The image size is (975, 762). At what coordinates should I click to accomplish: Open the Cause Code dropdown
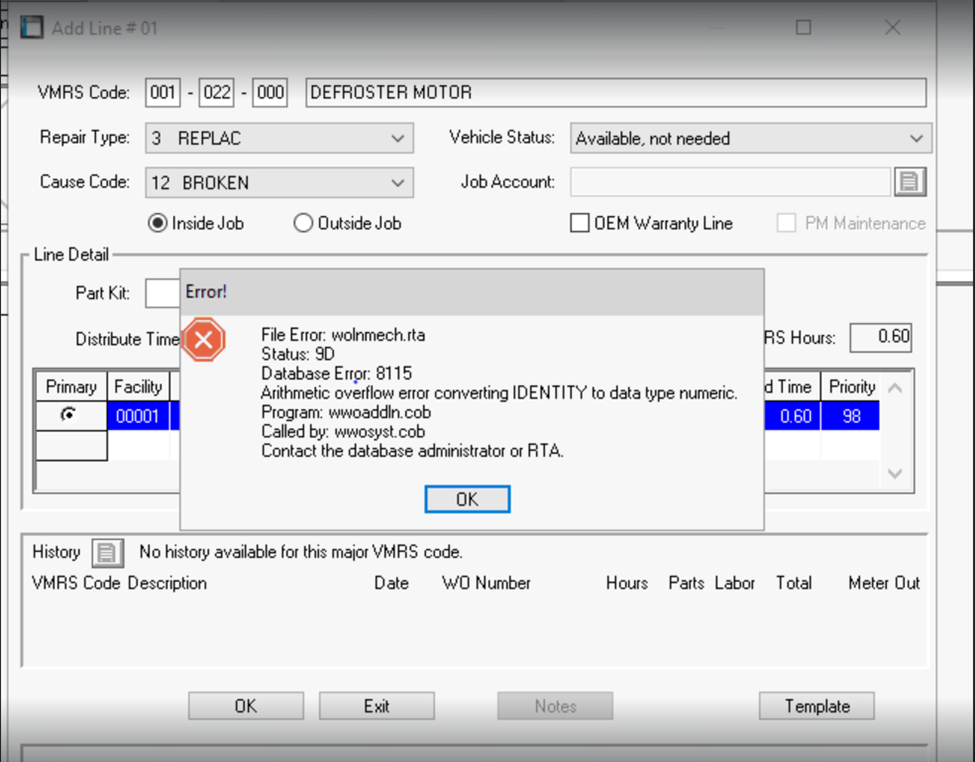[x=398, y=183]
